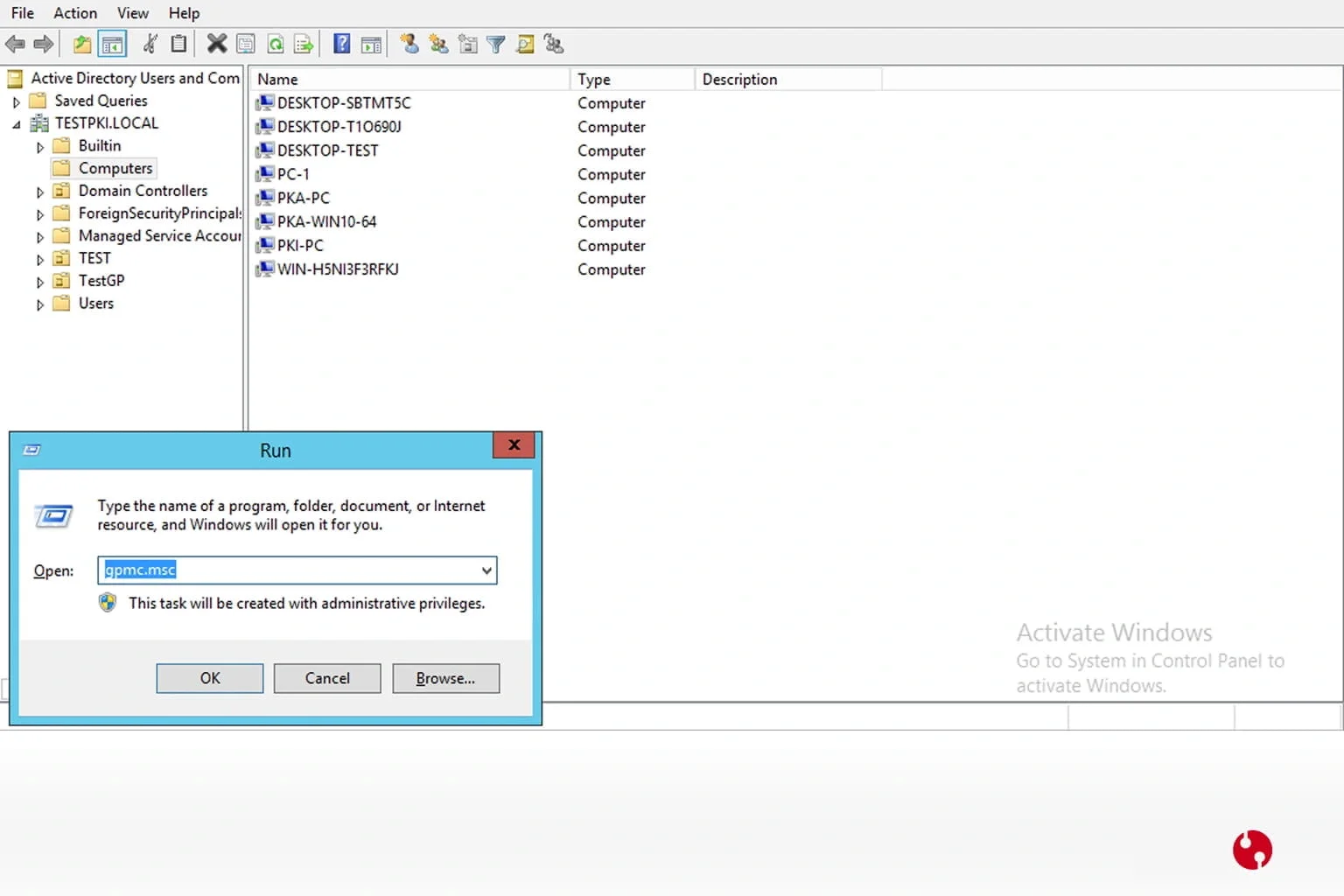
Task: Select the PC-1 computer entry
Action: pyautogui.click(x=282, y=174)
